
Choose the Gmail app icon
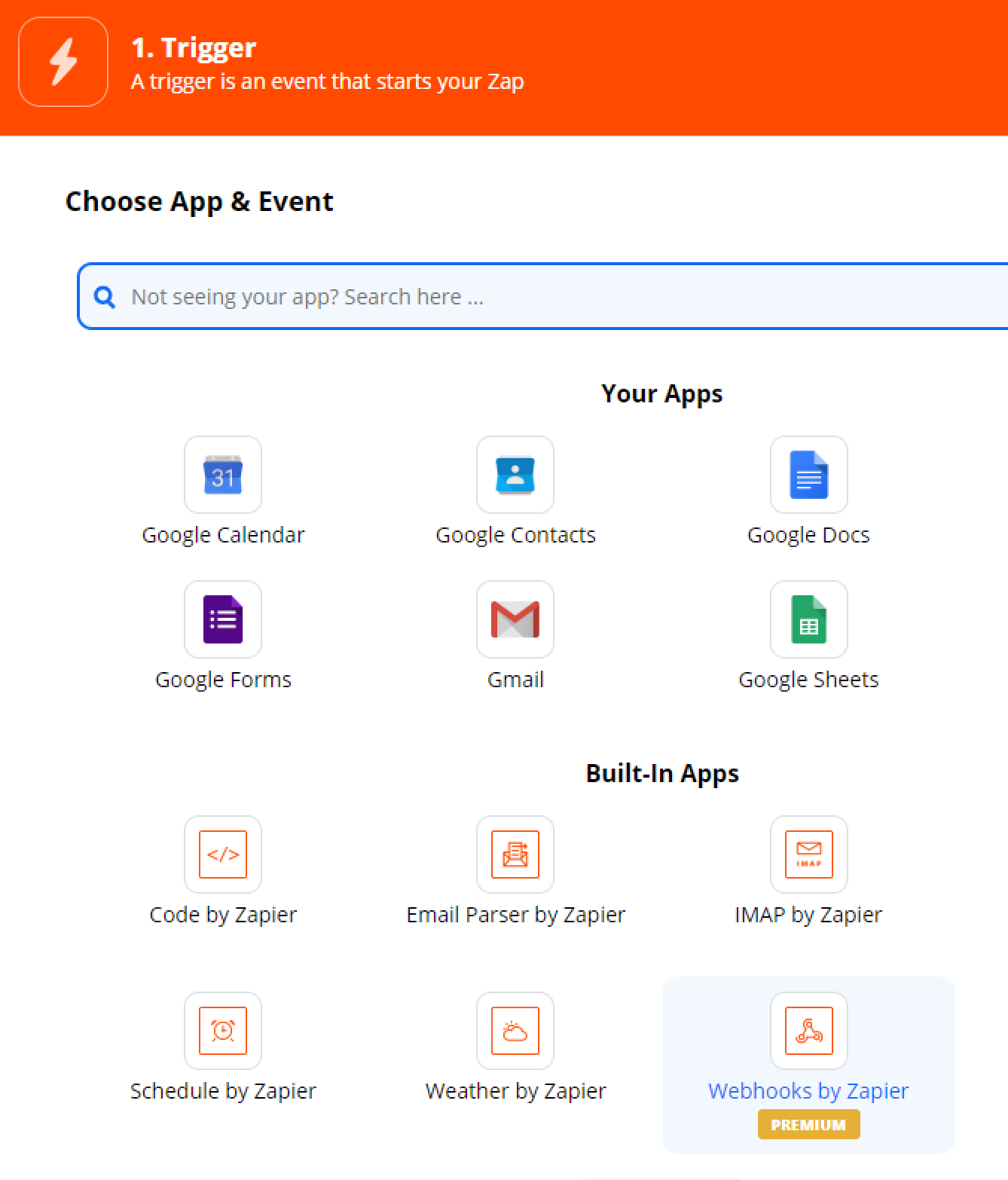[515, 619]
